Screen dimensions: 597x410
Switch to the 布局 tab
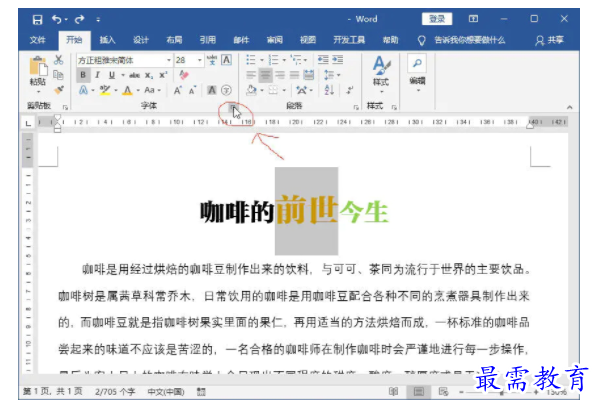coord(174,40)
